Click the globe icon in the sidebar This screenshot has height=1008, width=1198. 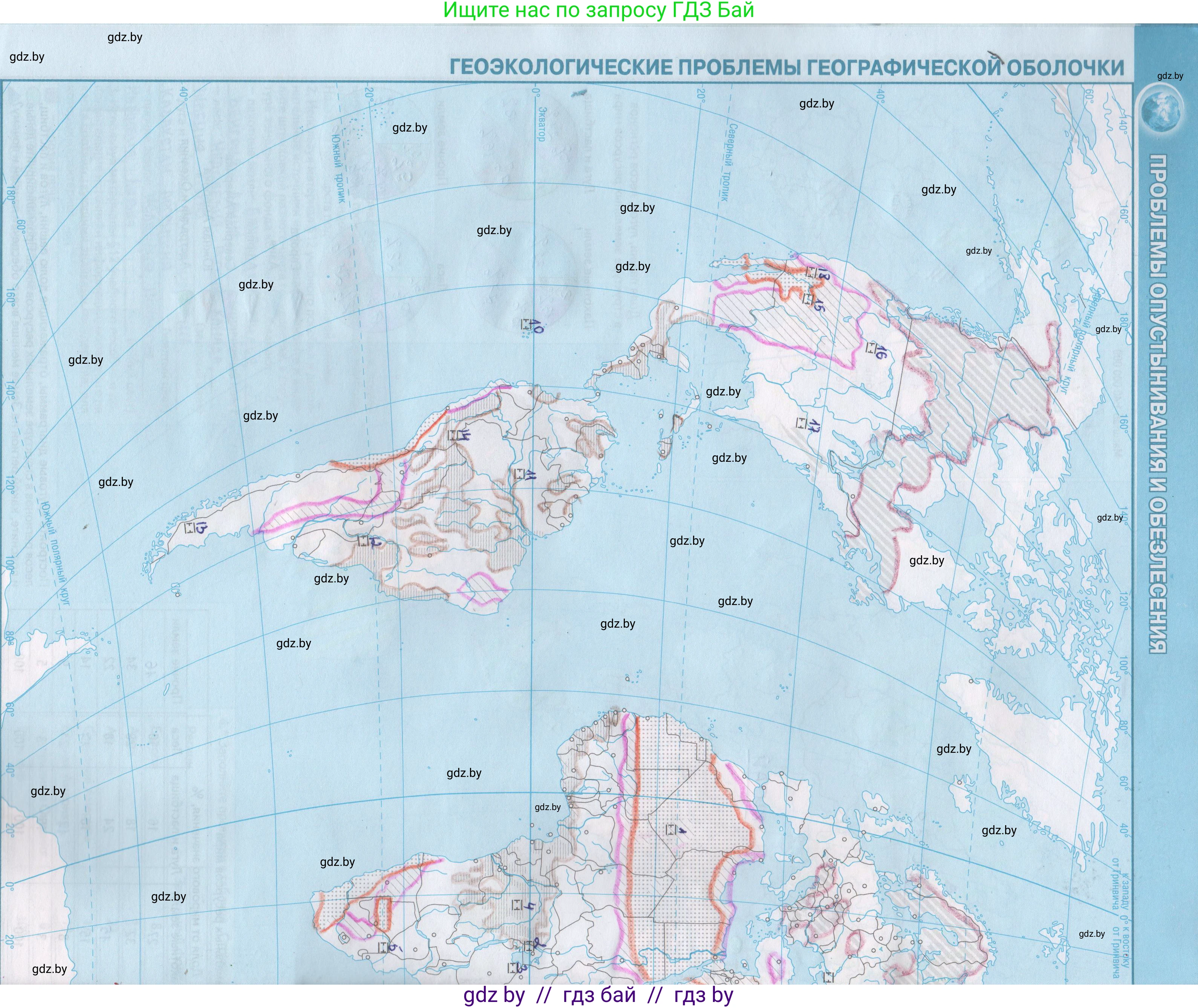click(1161, 112)
